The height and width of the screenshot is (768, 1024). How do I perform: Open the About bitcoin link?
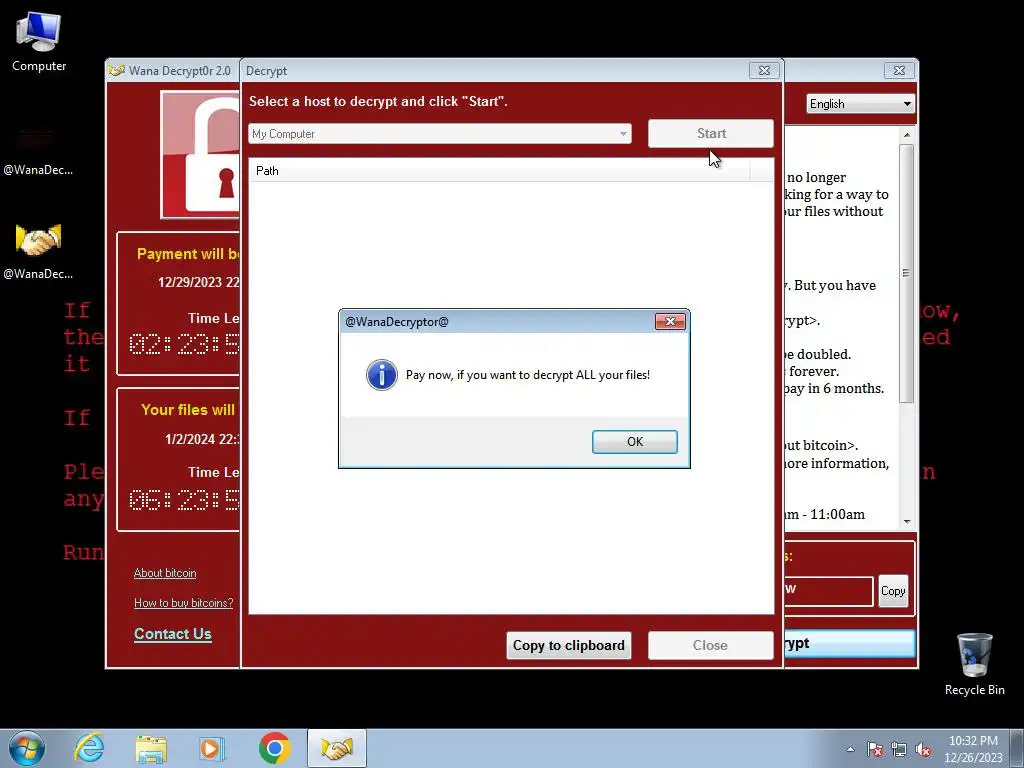[165, 573]
